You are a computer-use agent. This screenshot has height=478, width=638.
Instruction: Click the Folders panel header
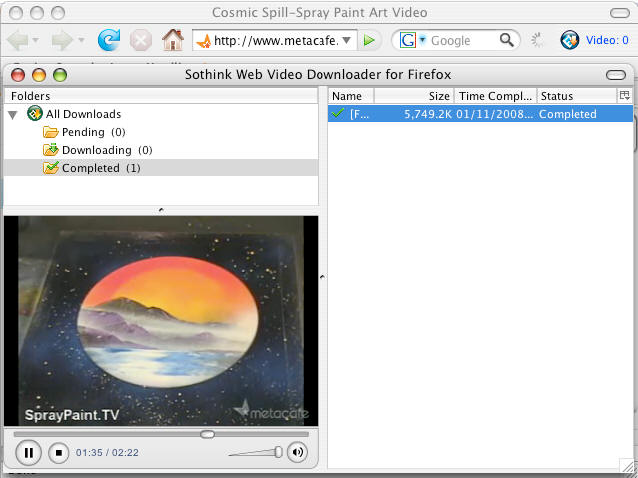[161, 96]
